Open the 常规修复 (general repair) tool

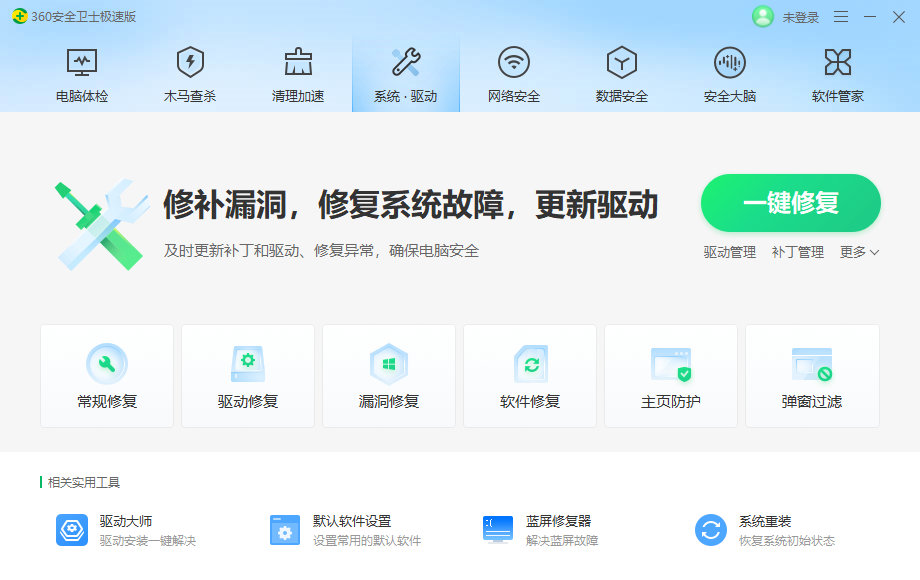coord(107,375)
